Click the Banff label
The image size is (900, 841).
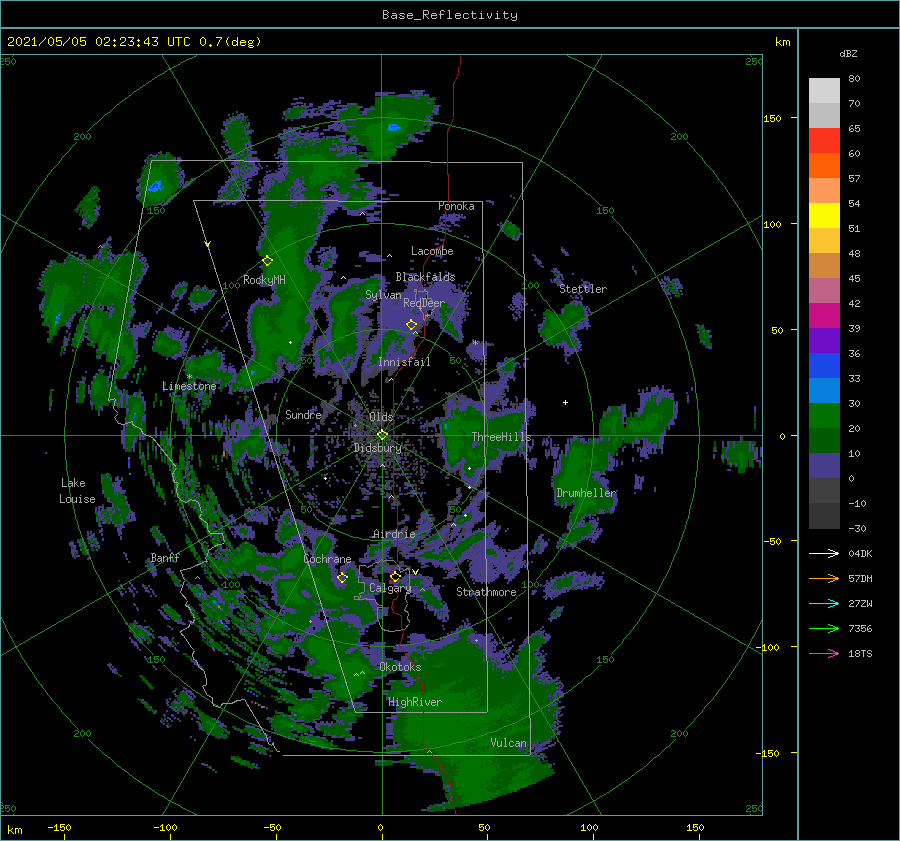click(165, 558)
